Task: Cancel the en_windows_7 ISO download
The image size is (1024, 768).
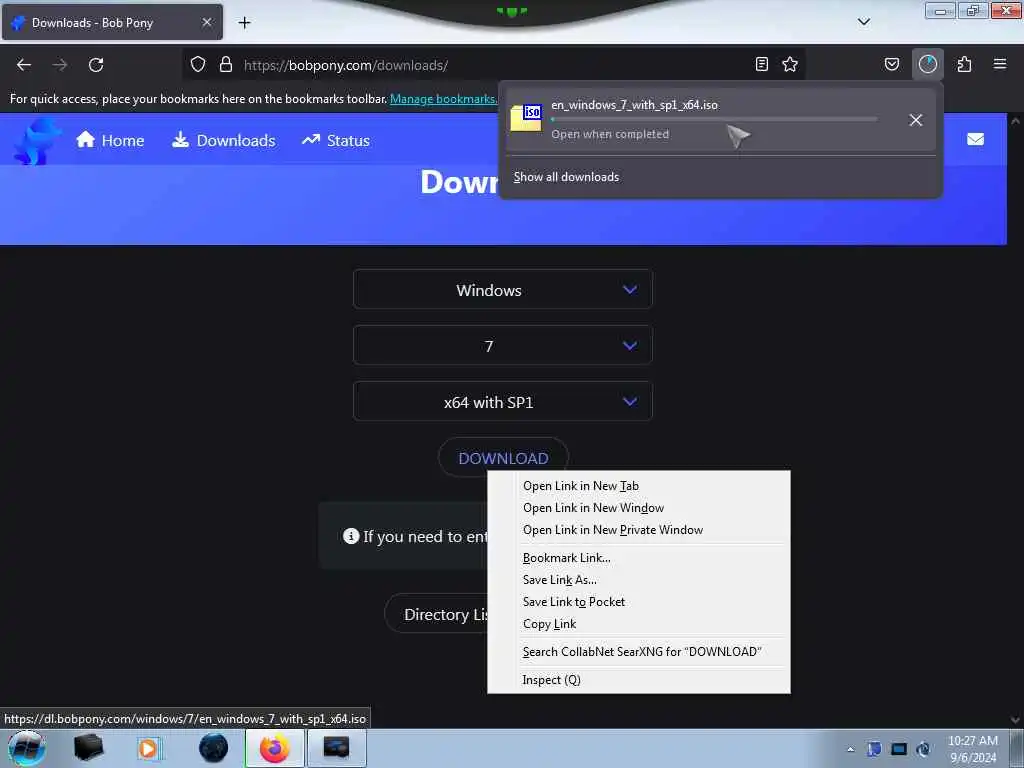Action: [x=916, y=120]
